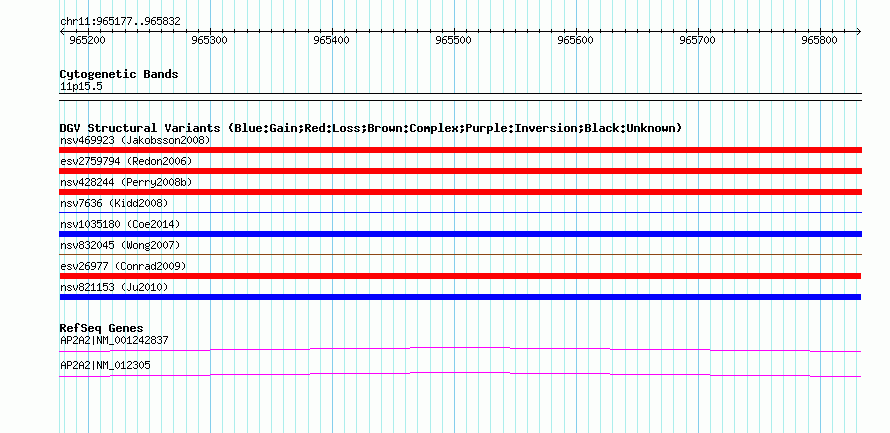890x433 pixels.
Task: Click the chr11:965177..965832 region label
Action: [x=120, y=21]
